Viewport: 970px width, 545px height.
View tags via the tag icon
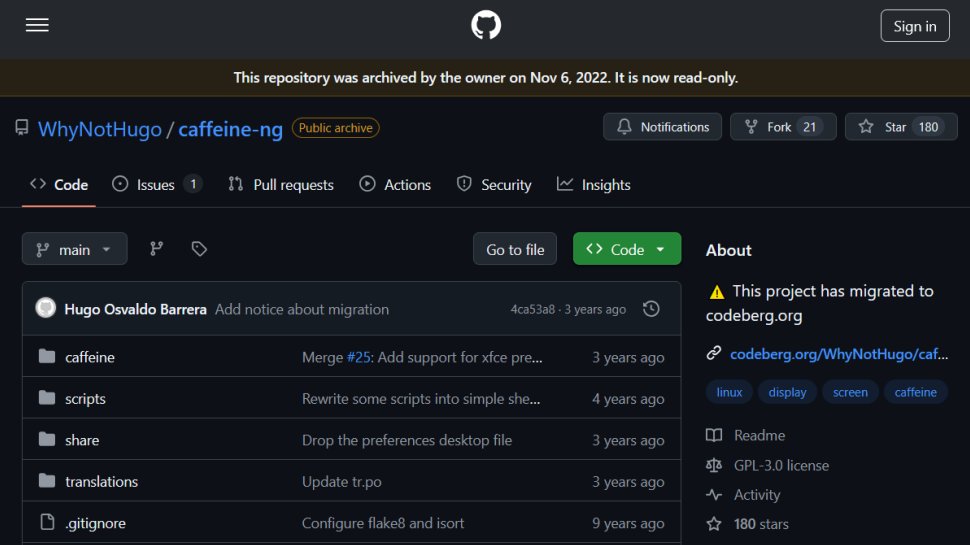(x=199, y=249)
